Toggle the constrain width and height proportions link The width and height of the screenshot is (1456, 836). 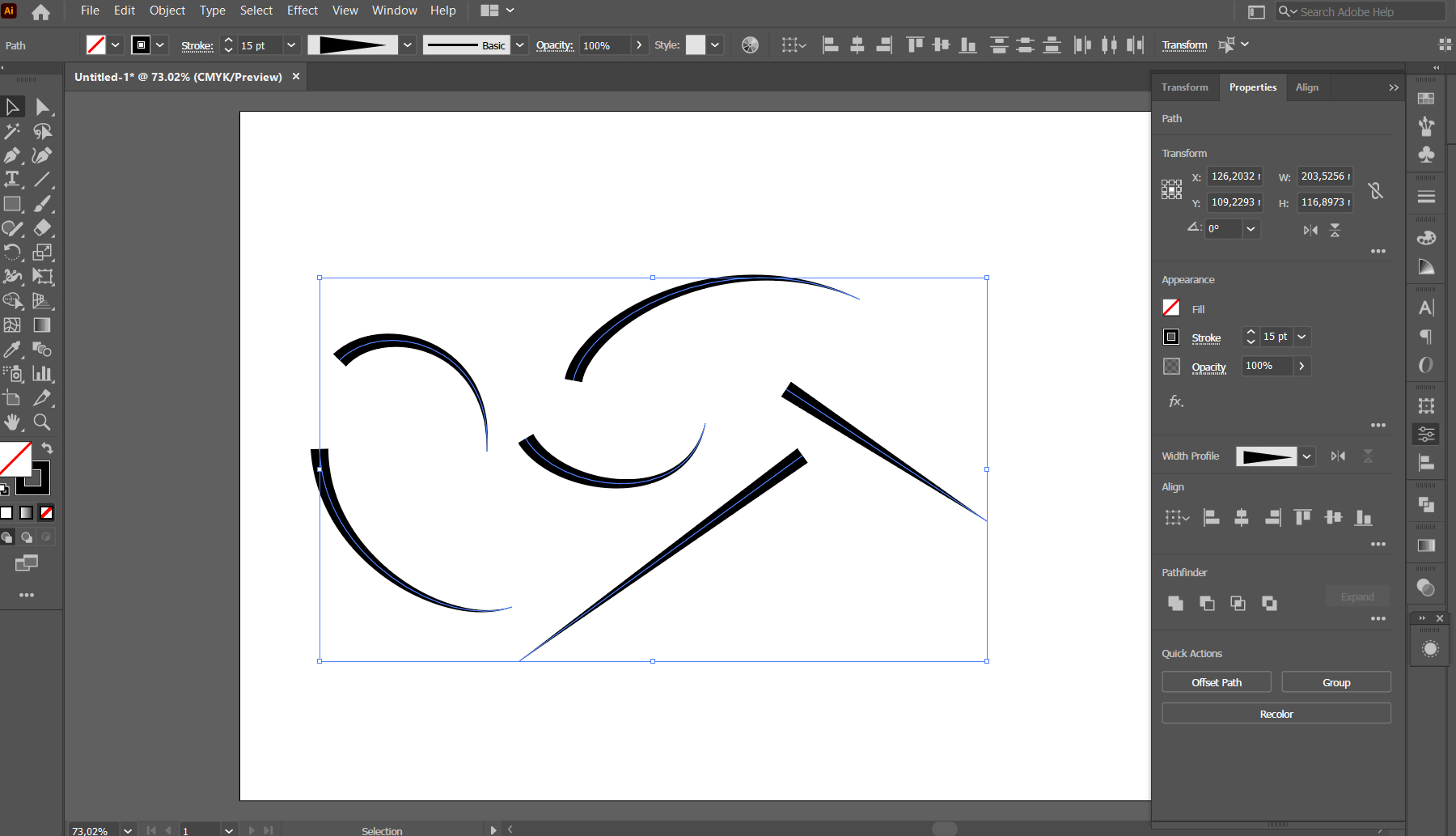[1376, 189]
